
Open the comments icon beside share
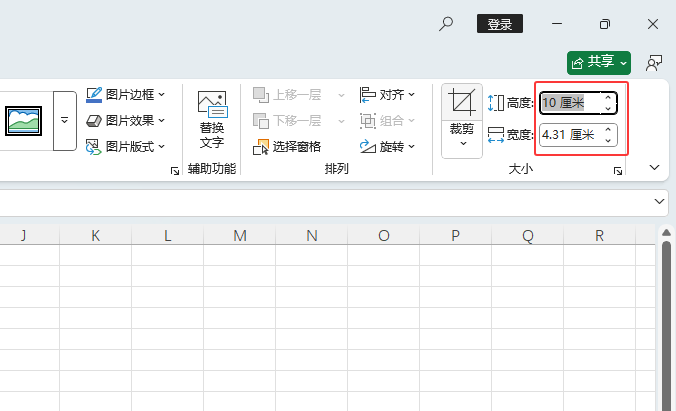tap(655, 62)
